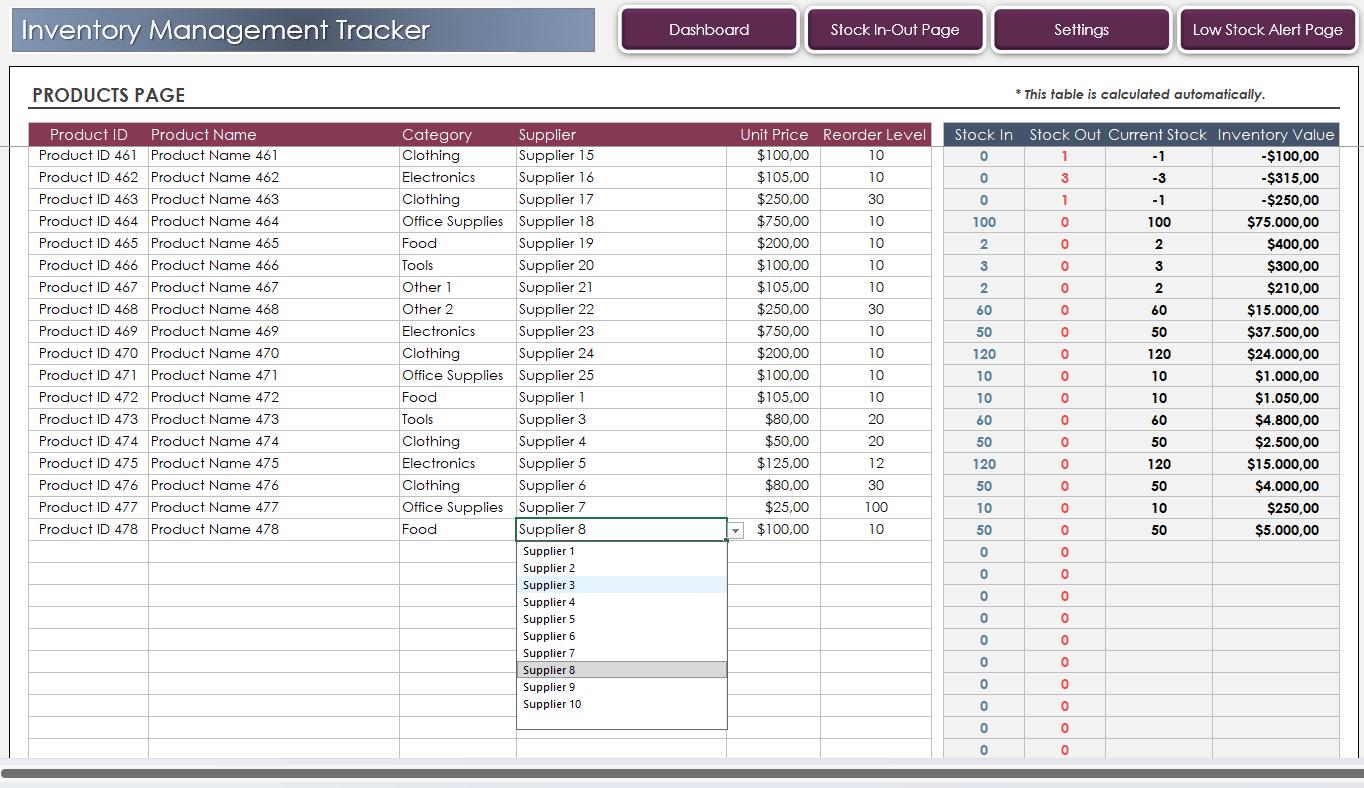Collapse the supplier dropdown arrow for Product 478
The height and width of the screenshot is (788, 1364).
[735, 531]
